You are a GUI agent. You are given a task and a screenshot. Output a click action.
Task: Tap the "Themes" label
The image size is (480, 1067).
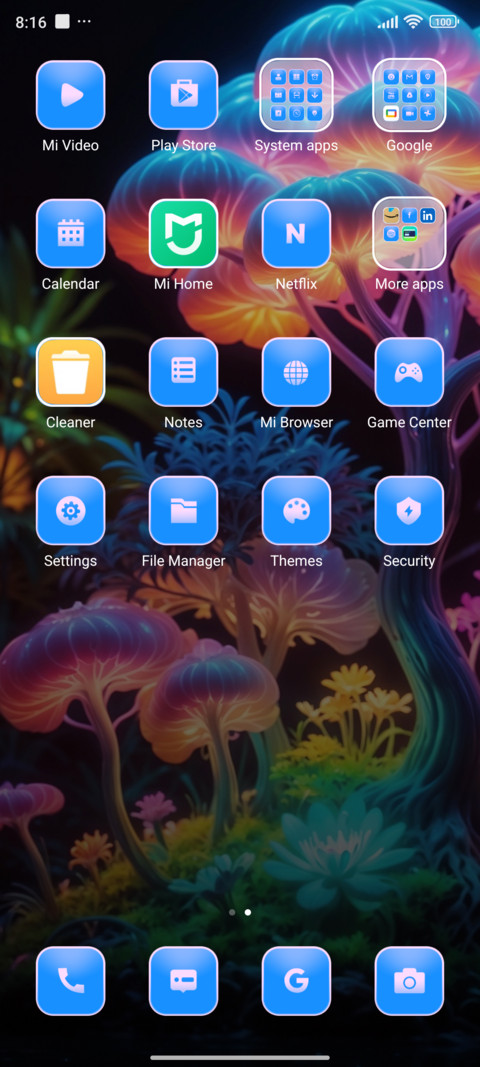pos(296,561)
